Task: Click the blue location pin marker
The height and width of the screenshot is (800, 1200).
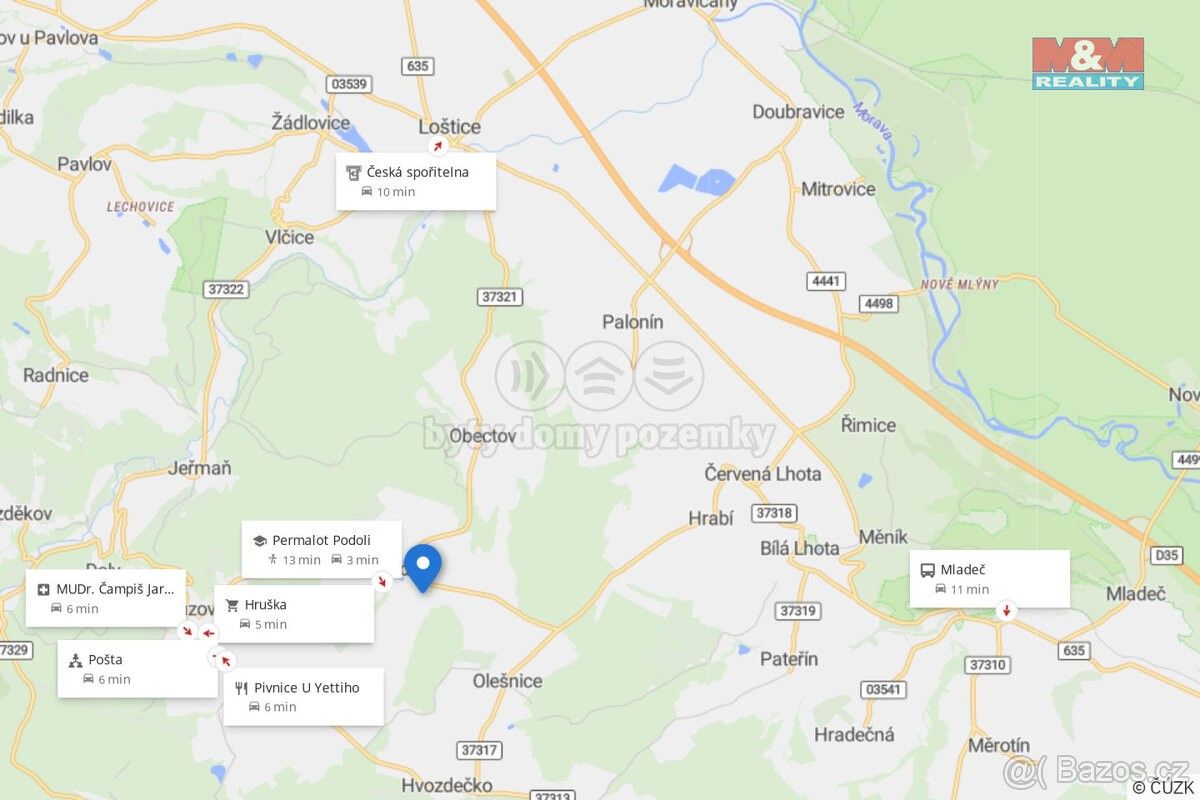Action: (x=423, y=567)
